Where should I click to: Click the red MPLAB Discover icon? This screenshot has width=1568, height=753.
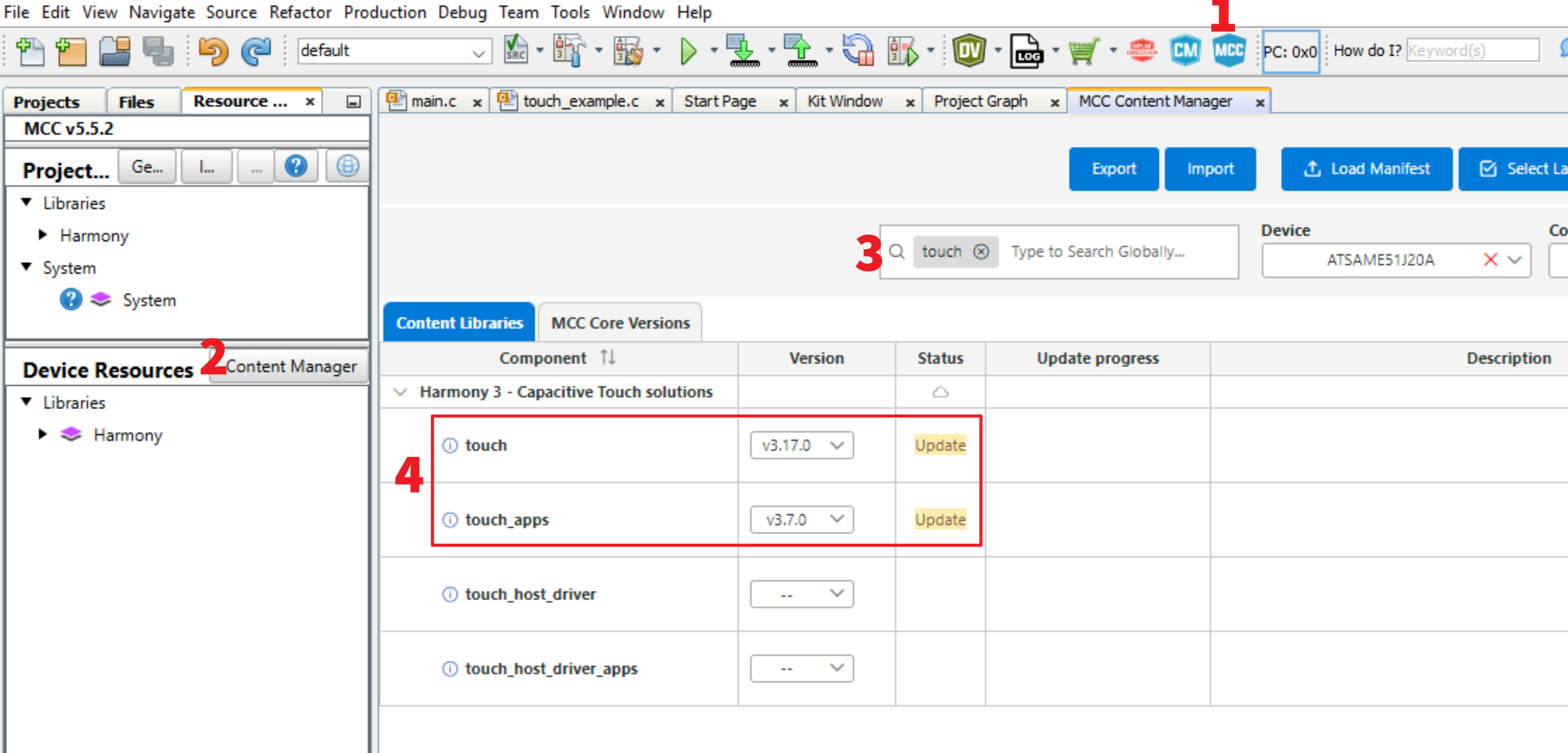(1142, 50)
